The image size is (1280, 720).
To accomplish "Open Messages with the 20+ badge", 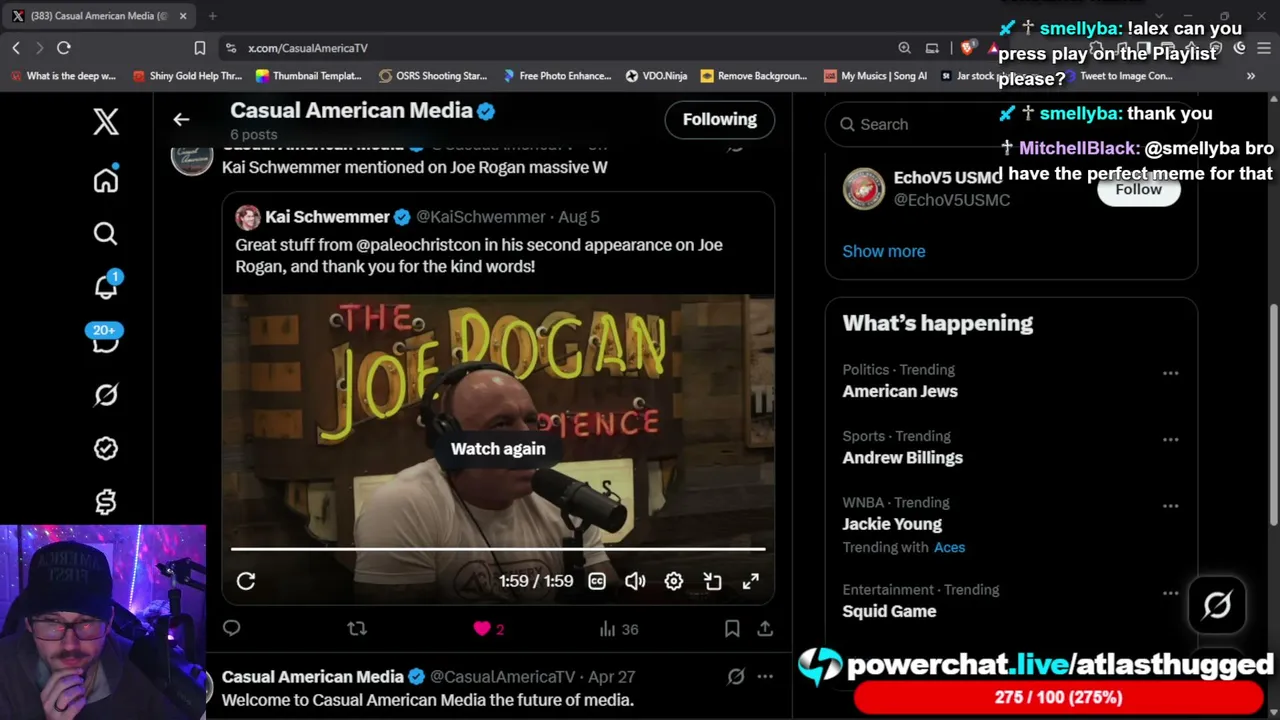I will point(105,338).
